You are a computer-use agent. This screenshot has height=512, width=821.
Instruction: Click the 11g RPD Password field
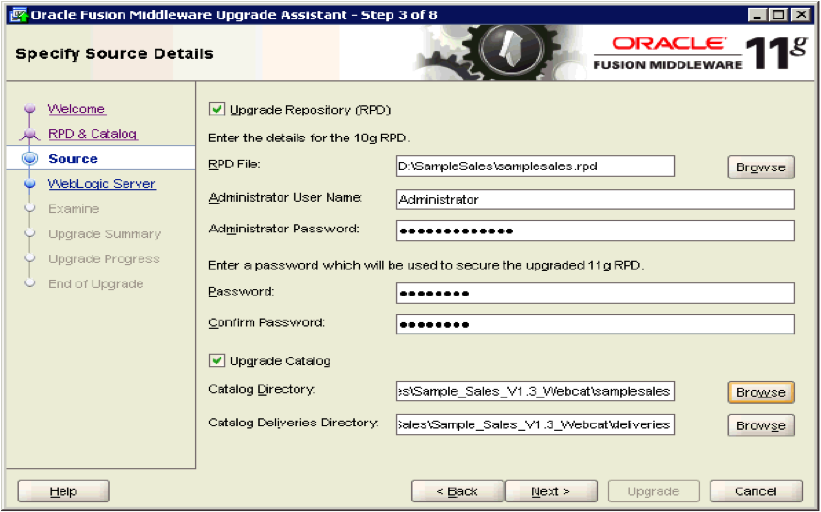(595, 293)
